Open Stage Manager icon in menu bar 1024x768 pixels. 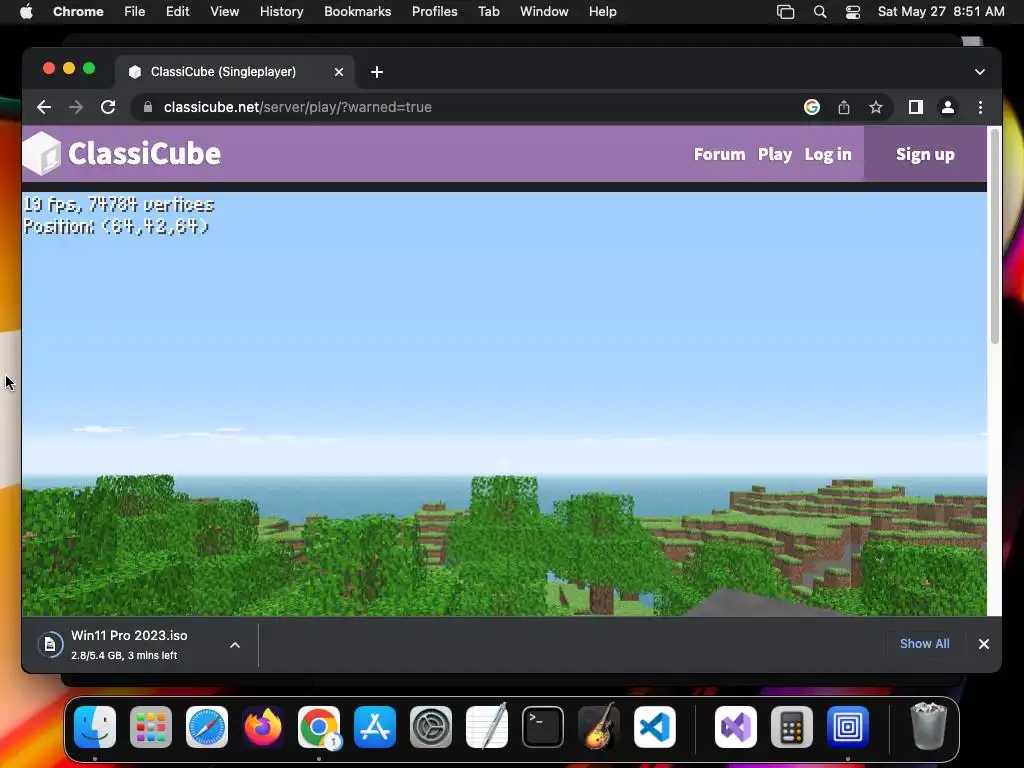pos(786,12)
